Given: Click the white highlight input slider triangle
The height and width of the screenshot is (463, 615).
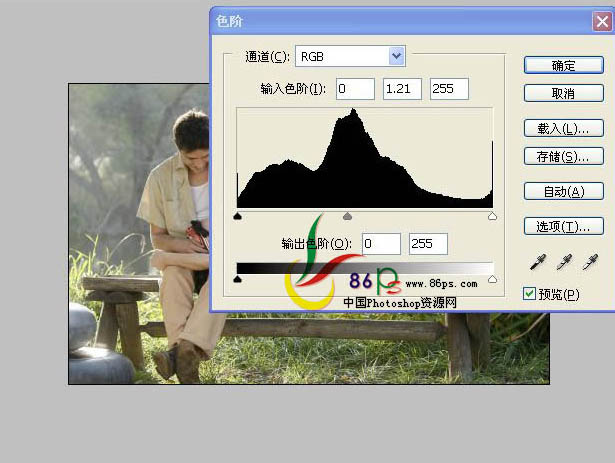Looking at the screenshot, I should click(x=492, y=215).
